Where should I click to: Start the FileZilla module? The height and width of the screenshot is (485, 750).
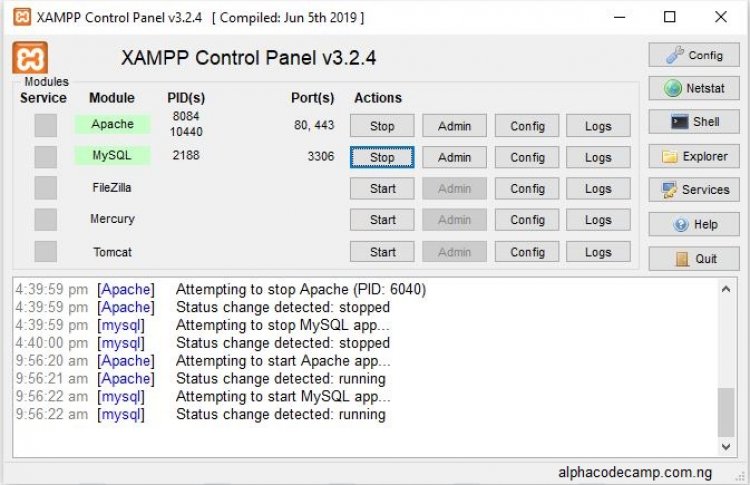(382, 188)
